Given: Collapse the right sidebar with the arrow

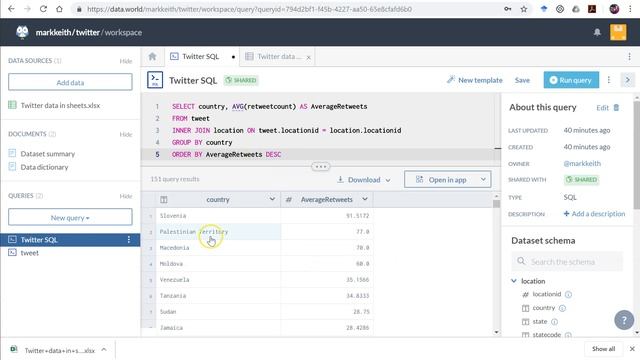Looking at the screenshot, I should click(x=627, y=80).
